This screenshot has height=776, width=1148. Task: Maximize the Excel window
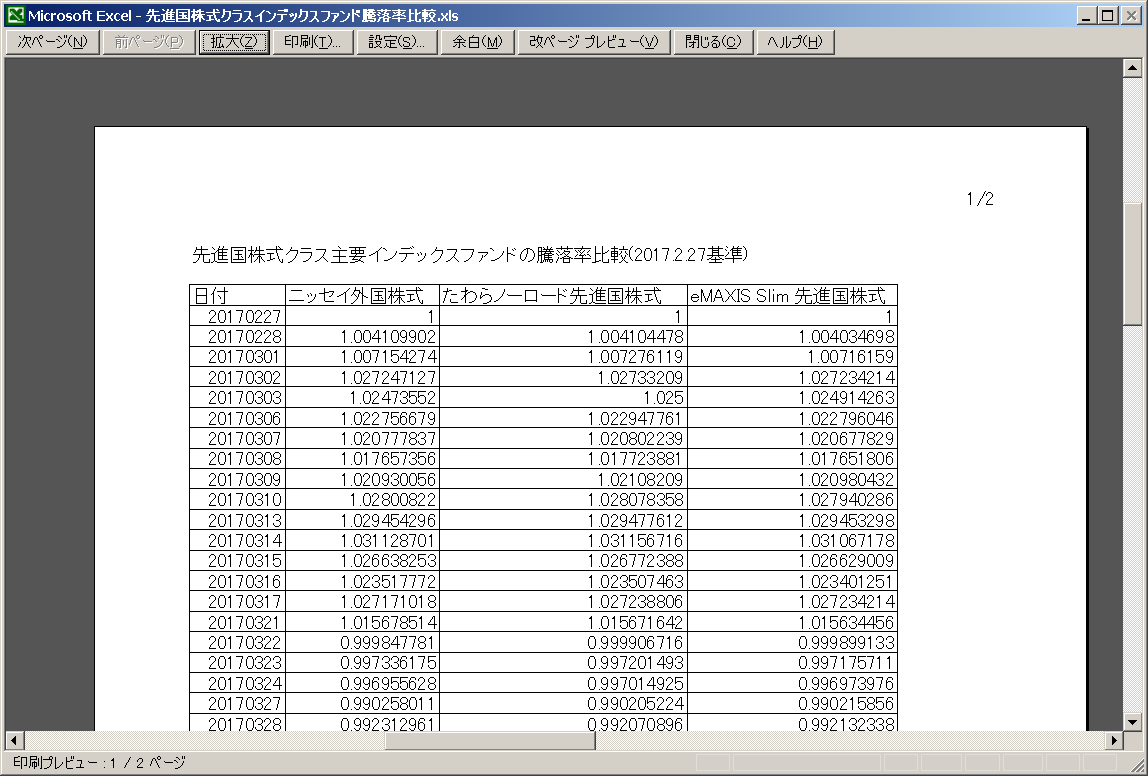pos(1108,15)
